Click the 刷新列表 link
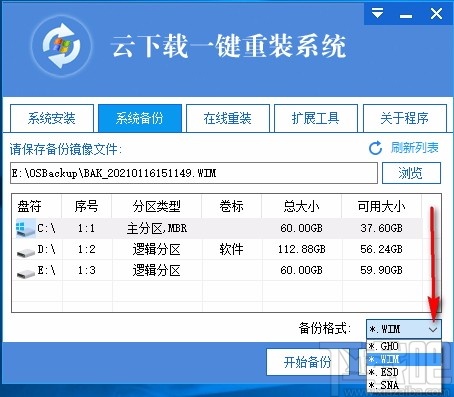Image resolution: width=454 pixels, height=397 pixels. [415, 148]
